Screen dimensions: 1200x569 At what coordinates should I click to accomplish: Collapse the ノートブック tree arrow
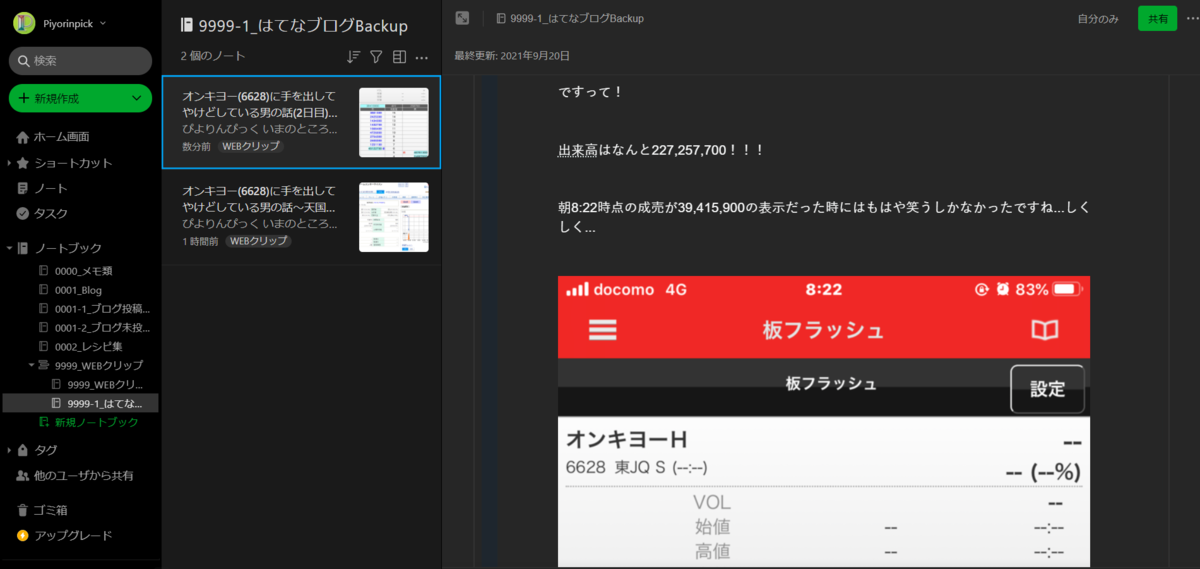click(9, 248)
